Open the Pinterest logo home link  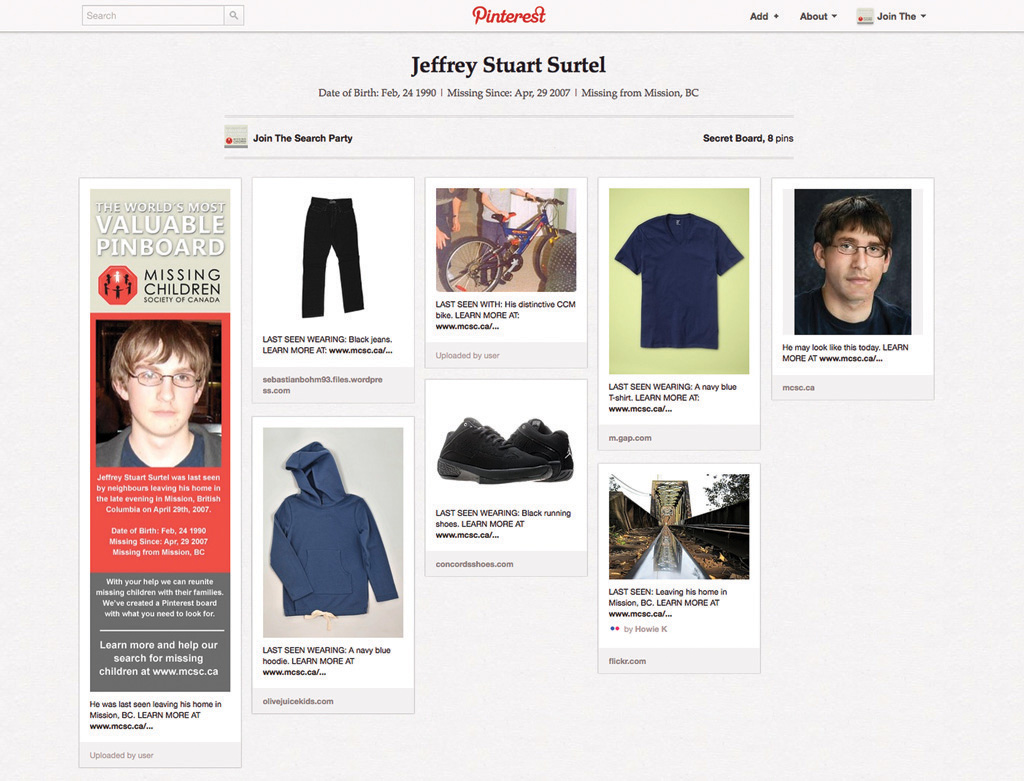coord(509,16)
